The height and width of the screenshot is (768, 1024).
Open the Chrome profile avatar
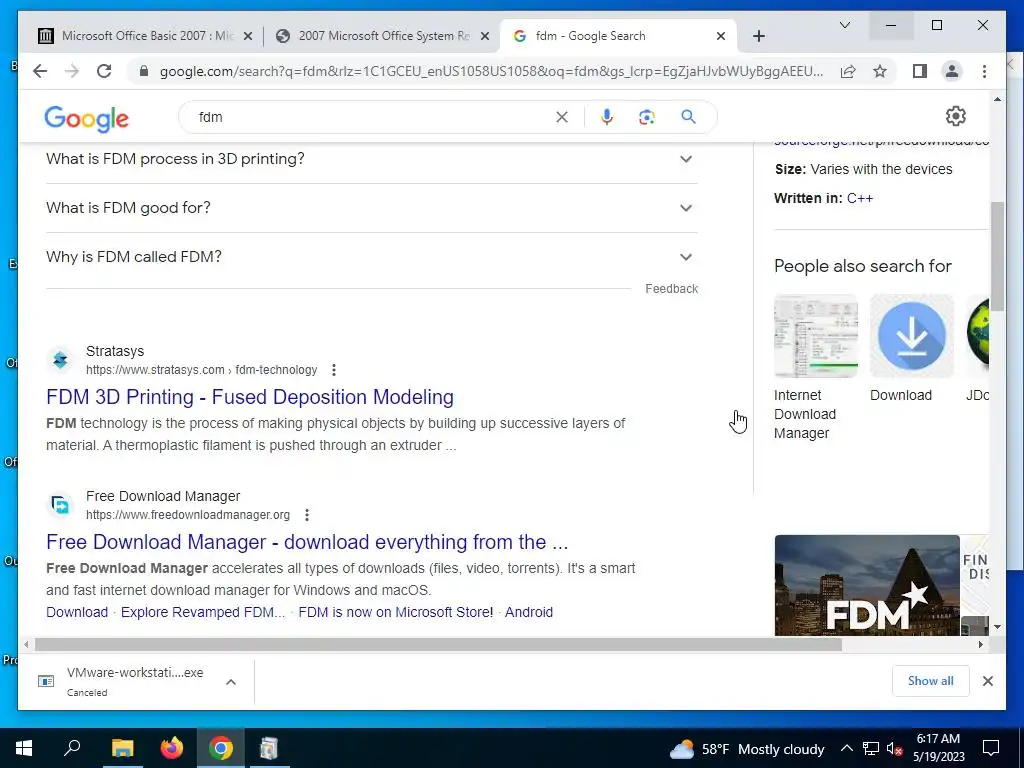952,71
